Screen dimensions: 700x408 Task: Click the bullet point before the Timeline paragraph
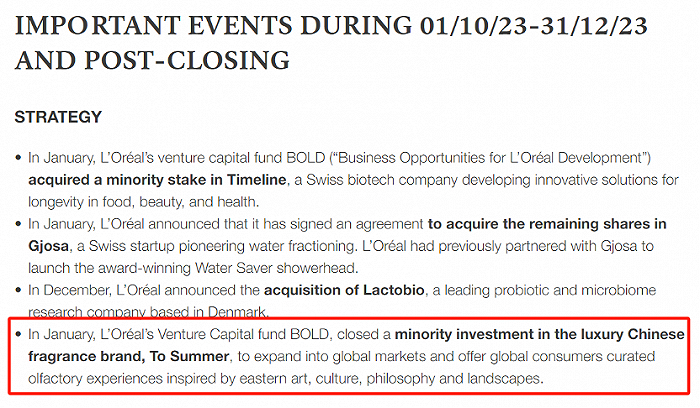coord(18,158)
